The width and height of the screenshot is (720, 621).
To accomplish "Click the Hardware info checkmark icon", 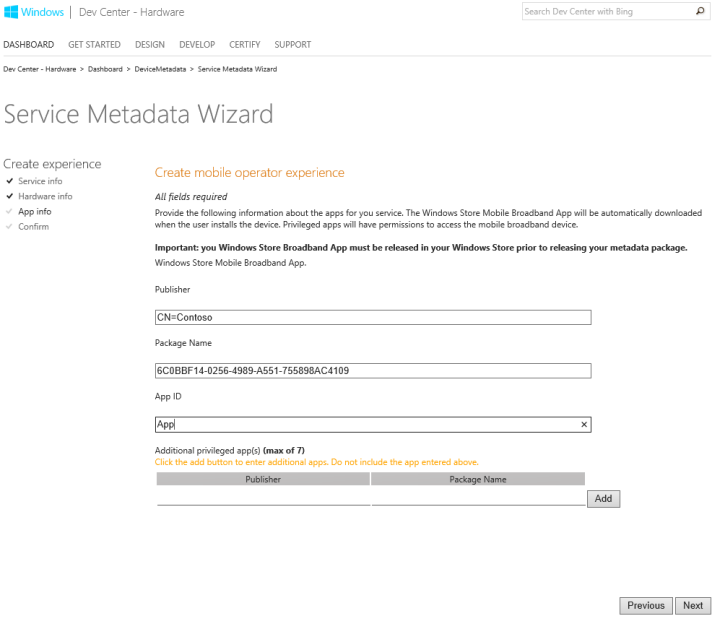I will point(10,196).
